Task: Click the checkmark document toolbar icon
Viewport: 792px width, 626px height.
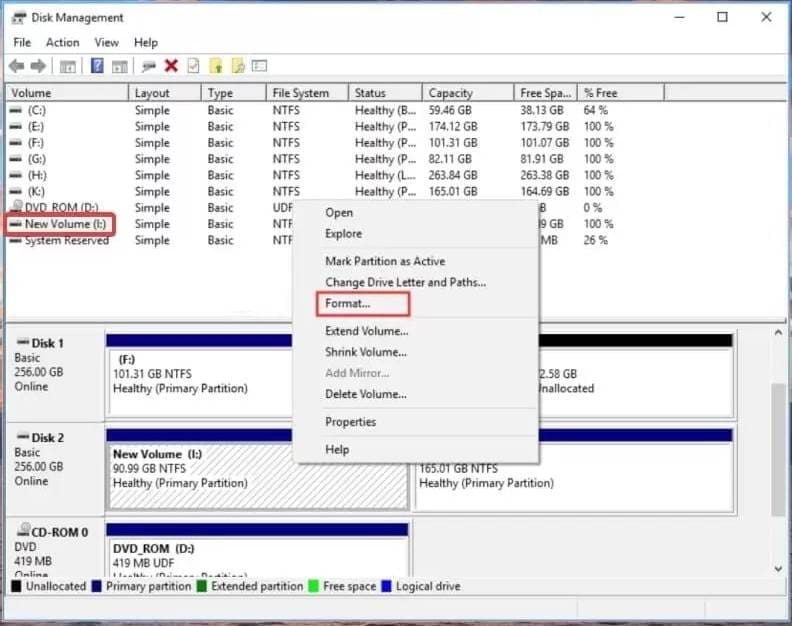Action: [x=193, y=66]
